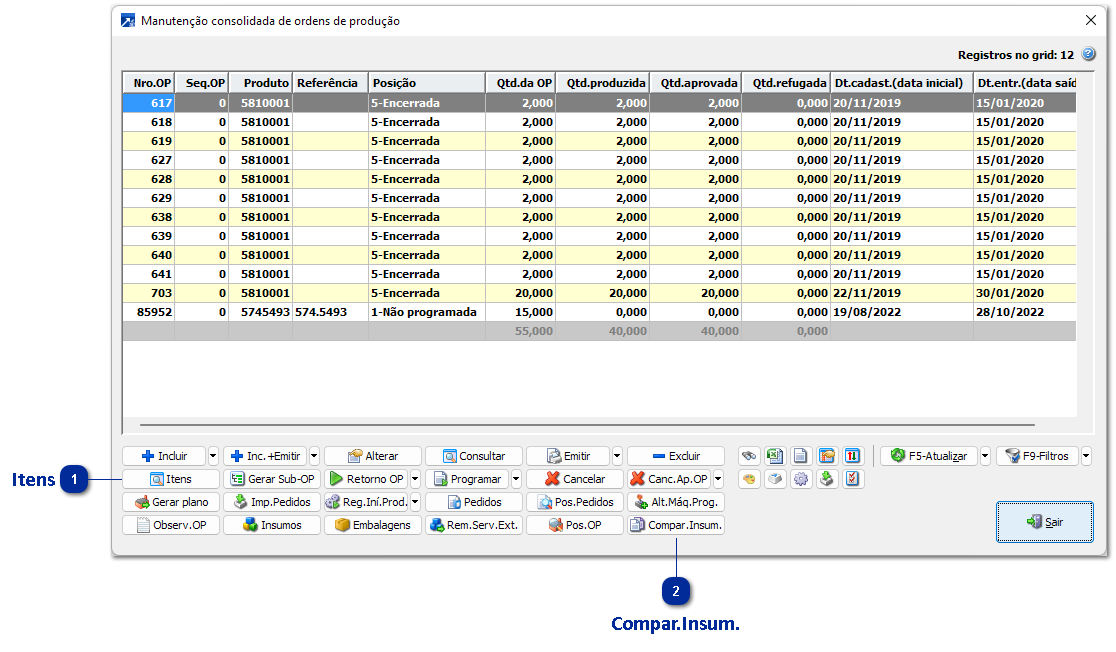1116x652 pixels.
Task: Select the checklist icon
Action: point(852,479)
